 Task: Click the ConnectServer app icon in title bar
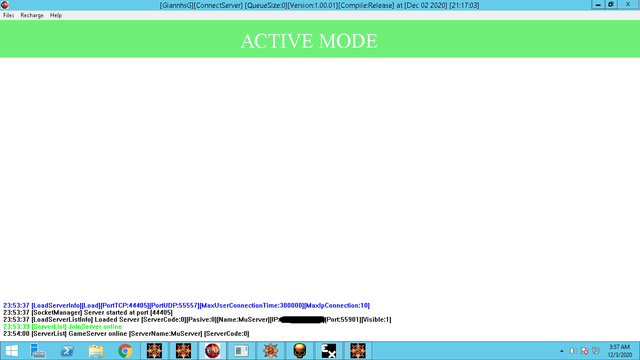[5, 5]
